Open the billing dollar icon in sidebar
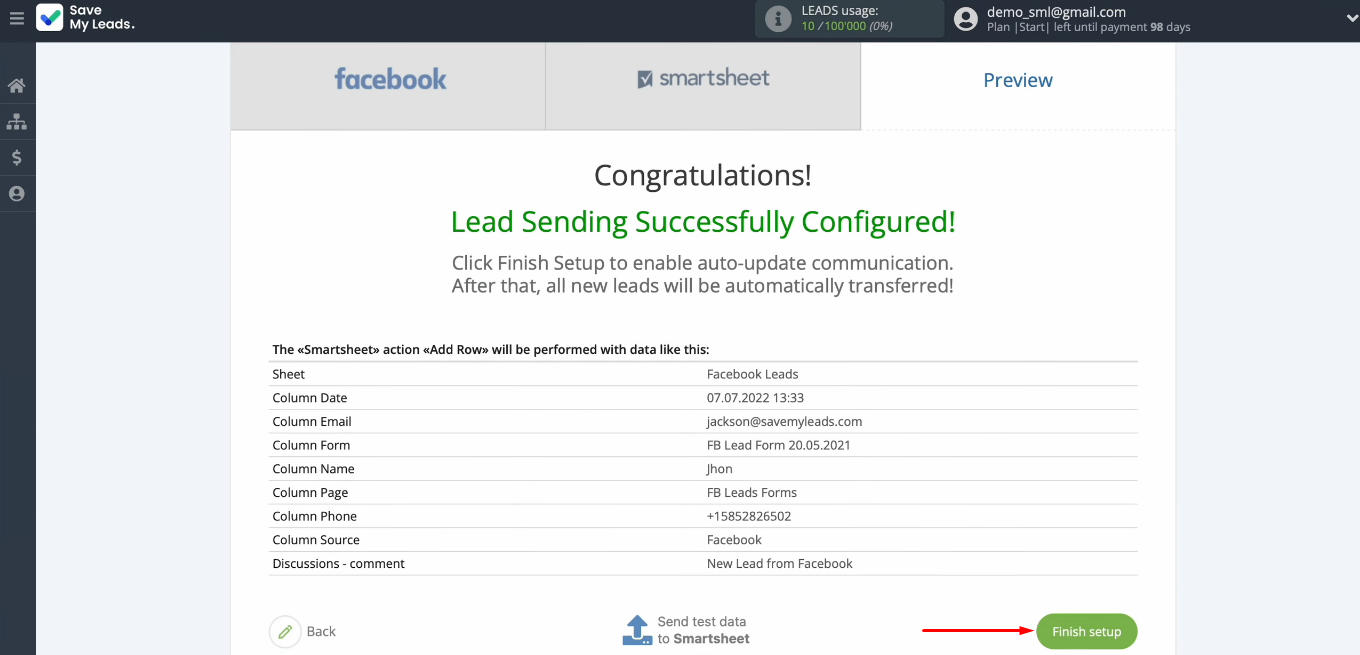The image size is (1360, 655). point(16,158)
